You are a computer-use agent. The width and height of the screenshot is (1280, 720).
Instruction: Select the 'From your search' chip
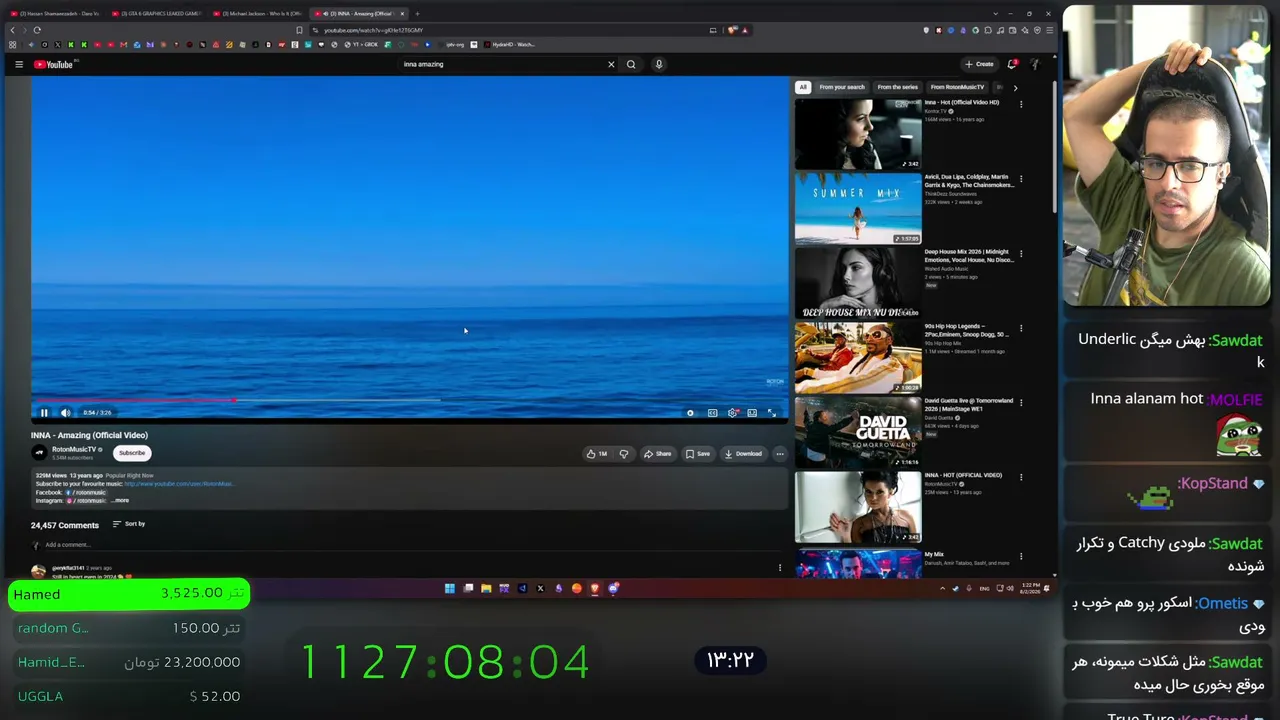coord(842,87)
